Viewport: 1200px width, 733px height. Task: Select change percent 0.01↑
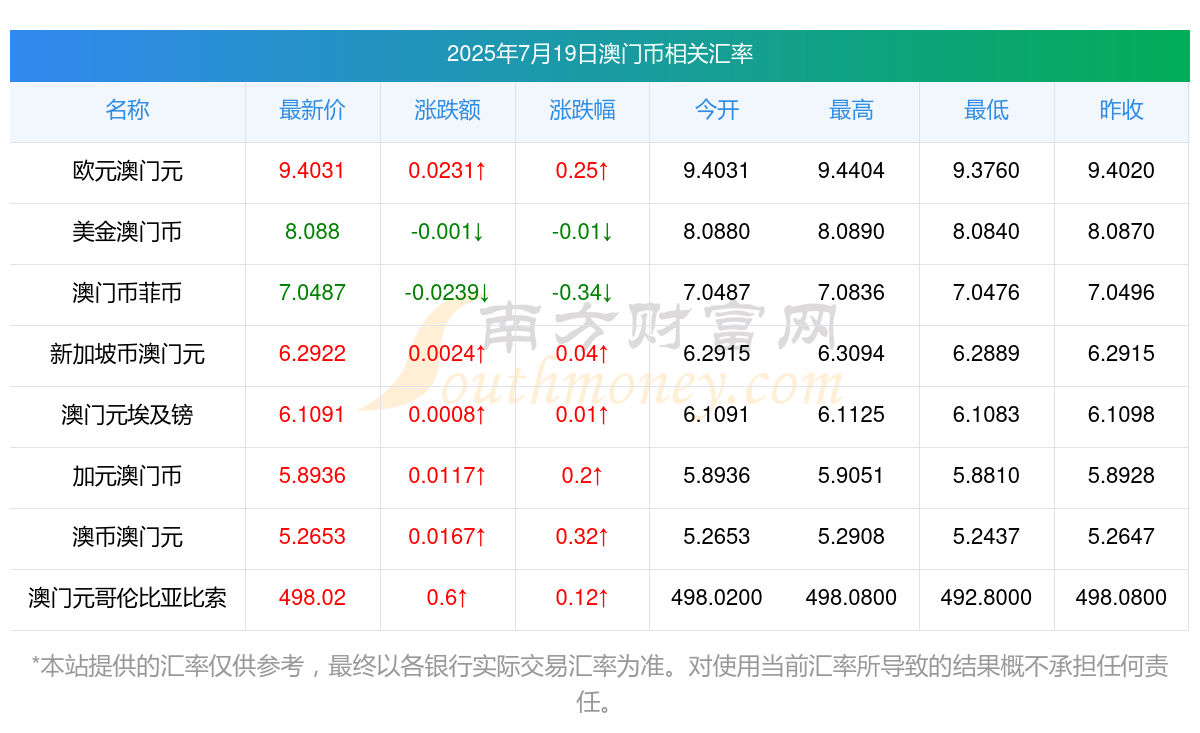click(x=583, y=415)
